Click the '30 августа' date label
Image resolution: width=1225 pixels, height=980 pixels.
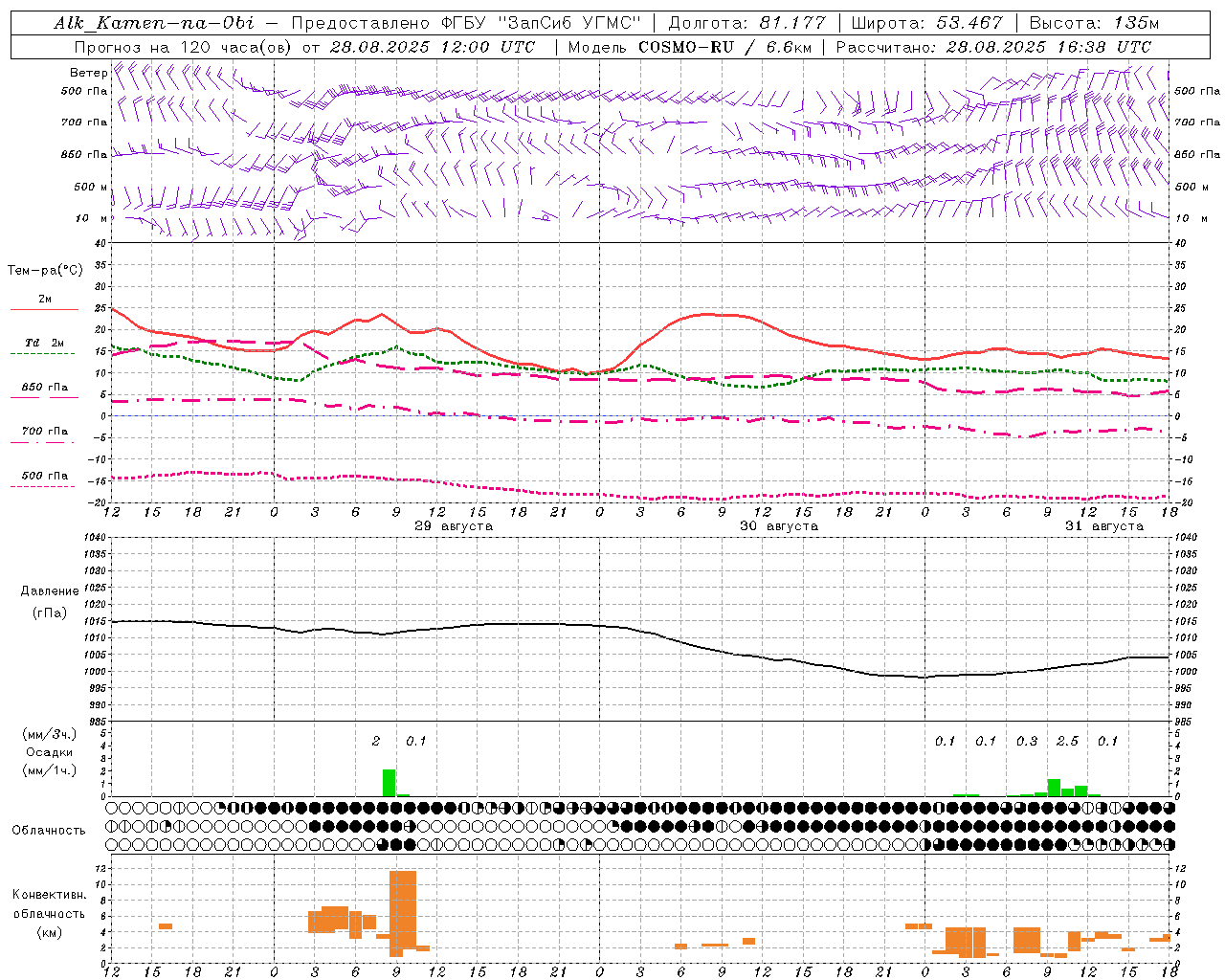tap(779, 526)
